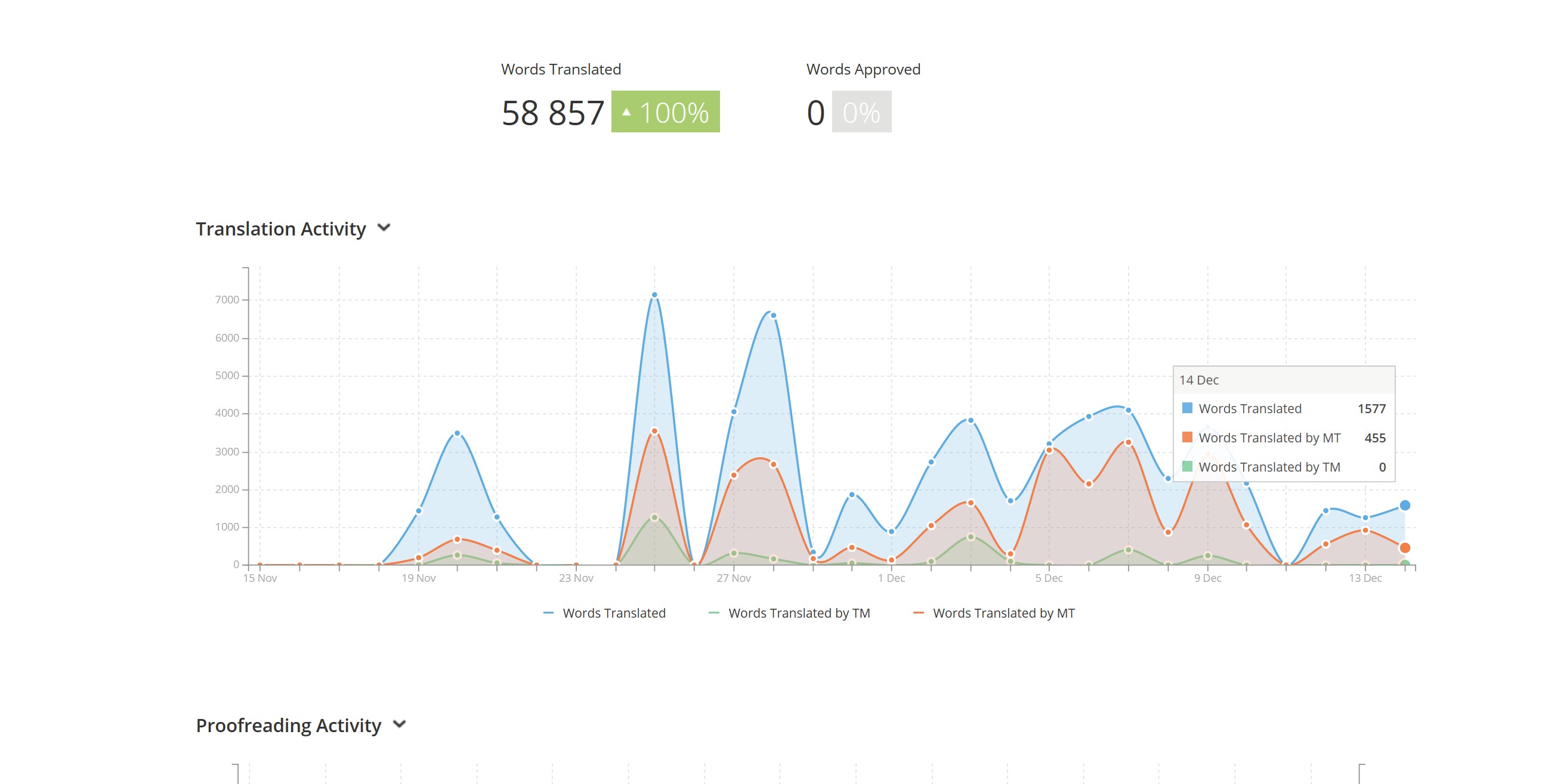1542x784 pixels.
Task: Click the 27 Nov x-axis label
Action: [x=733, y=578]
